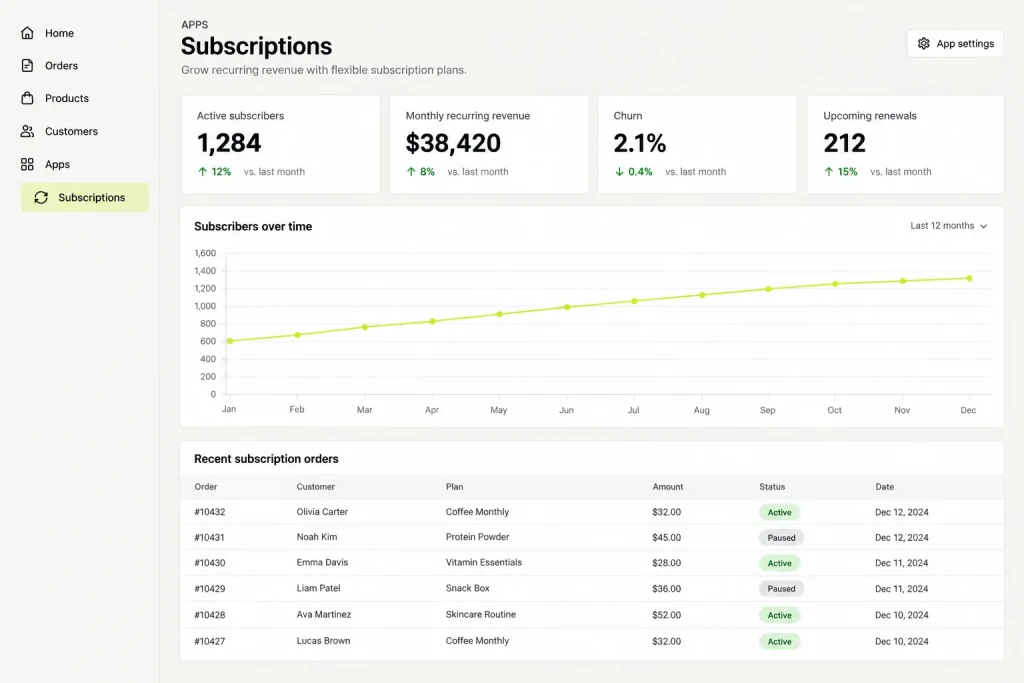
Task: Click the Paused badge for Noah Kim
Action: [x=781, y=538]
